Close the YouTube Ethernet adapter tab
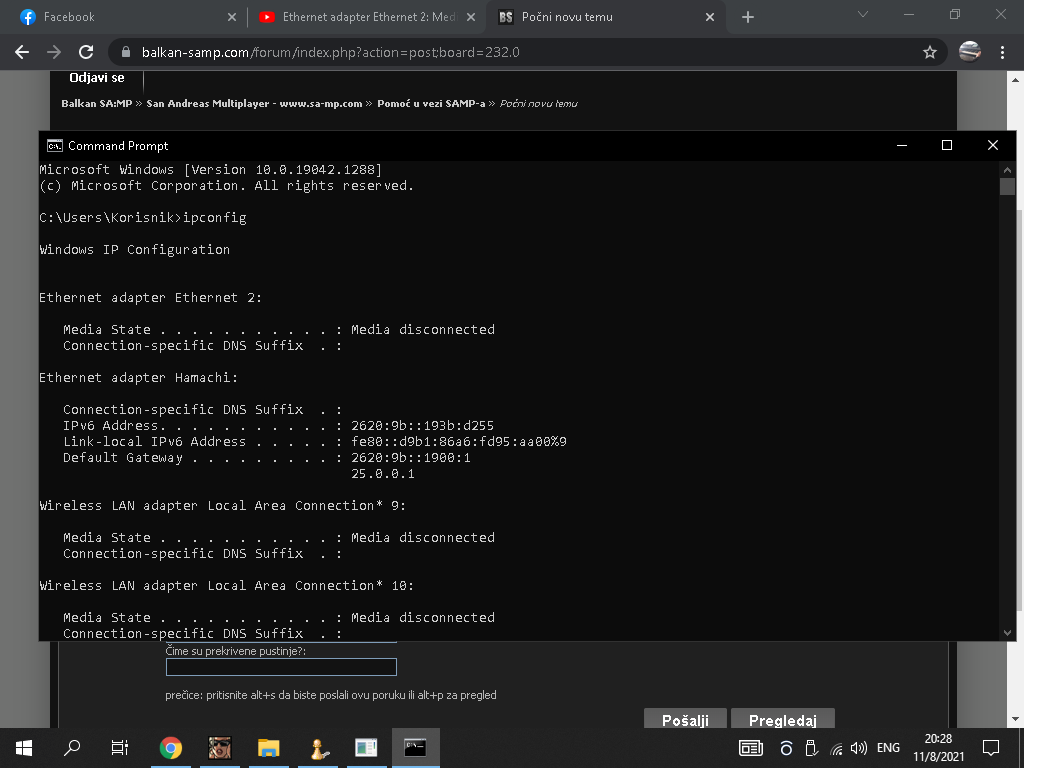This screenshot has height=768, width=1050. tap(471, 17)
